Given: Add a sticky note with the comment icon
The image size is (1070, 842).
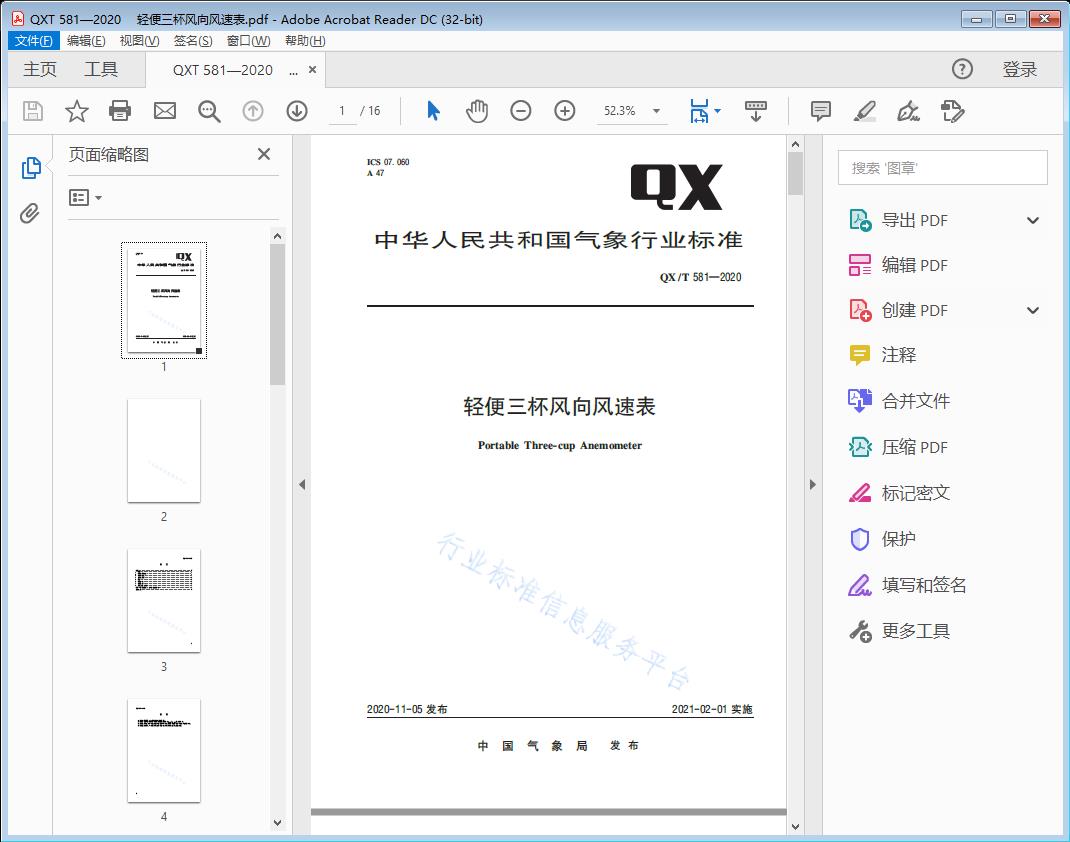Looking at the screenshot, I should (820, 111).
